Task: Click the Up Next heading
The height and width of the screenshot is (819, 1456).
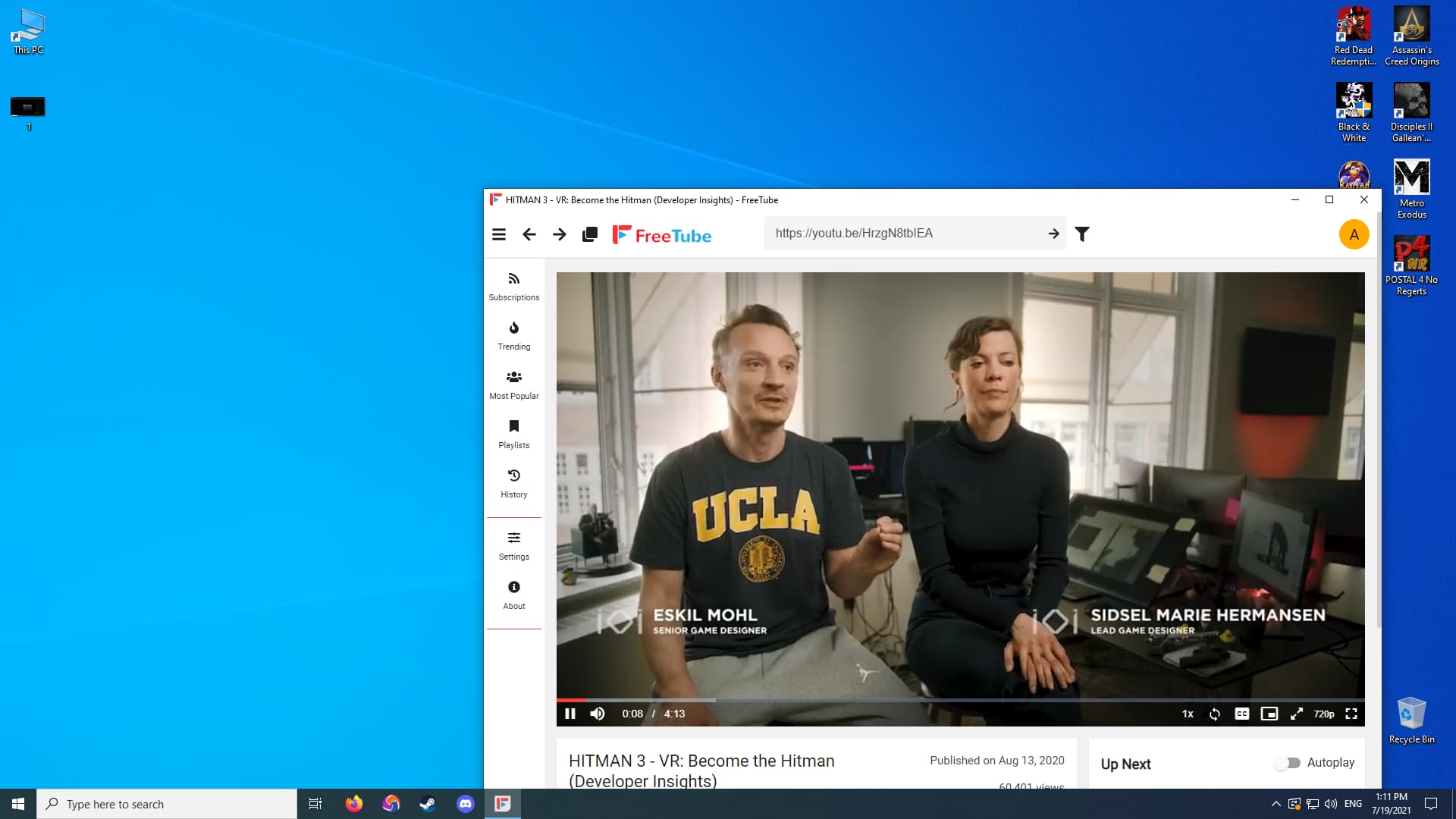Action: pos(1125,764)
